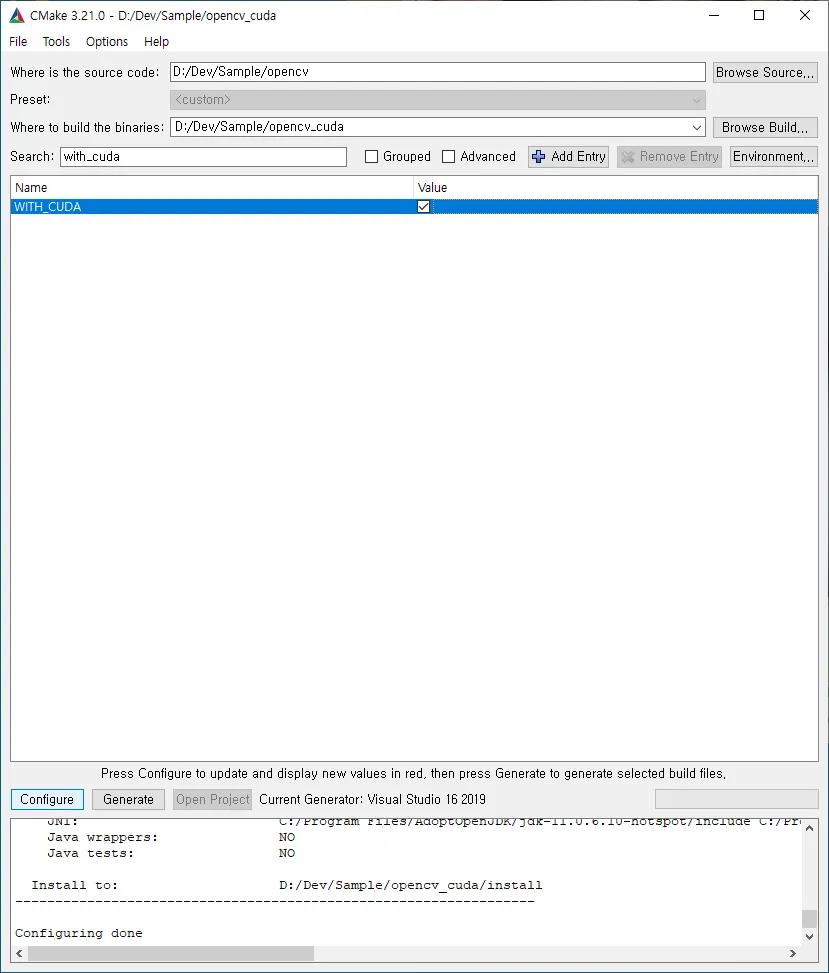Click the empty progress bar beside generator label
The height and width of the screenshot is (973, 829).
[737, 799]
